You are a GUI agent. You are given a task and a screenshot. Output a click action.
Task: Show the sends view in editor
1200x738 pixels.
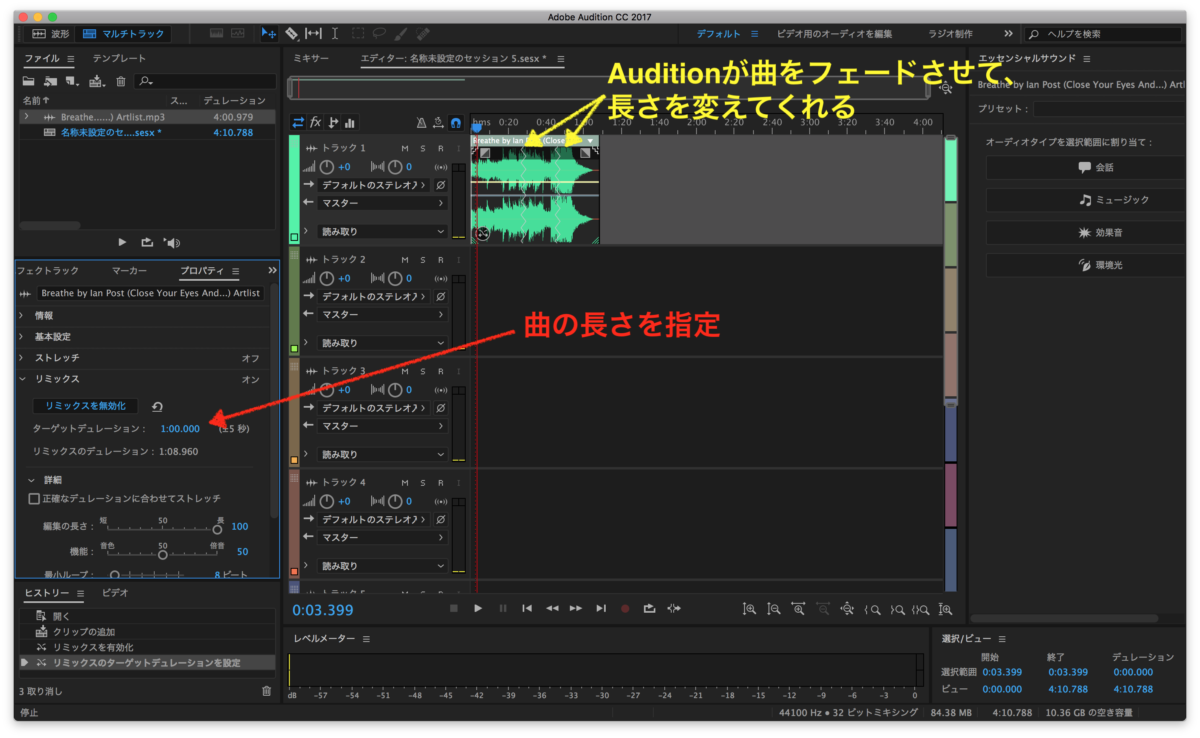(x=334, y=122)
